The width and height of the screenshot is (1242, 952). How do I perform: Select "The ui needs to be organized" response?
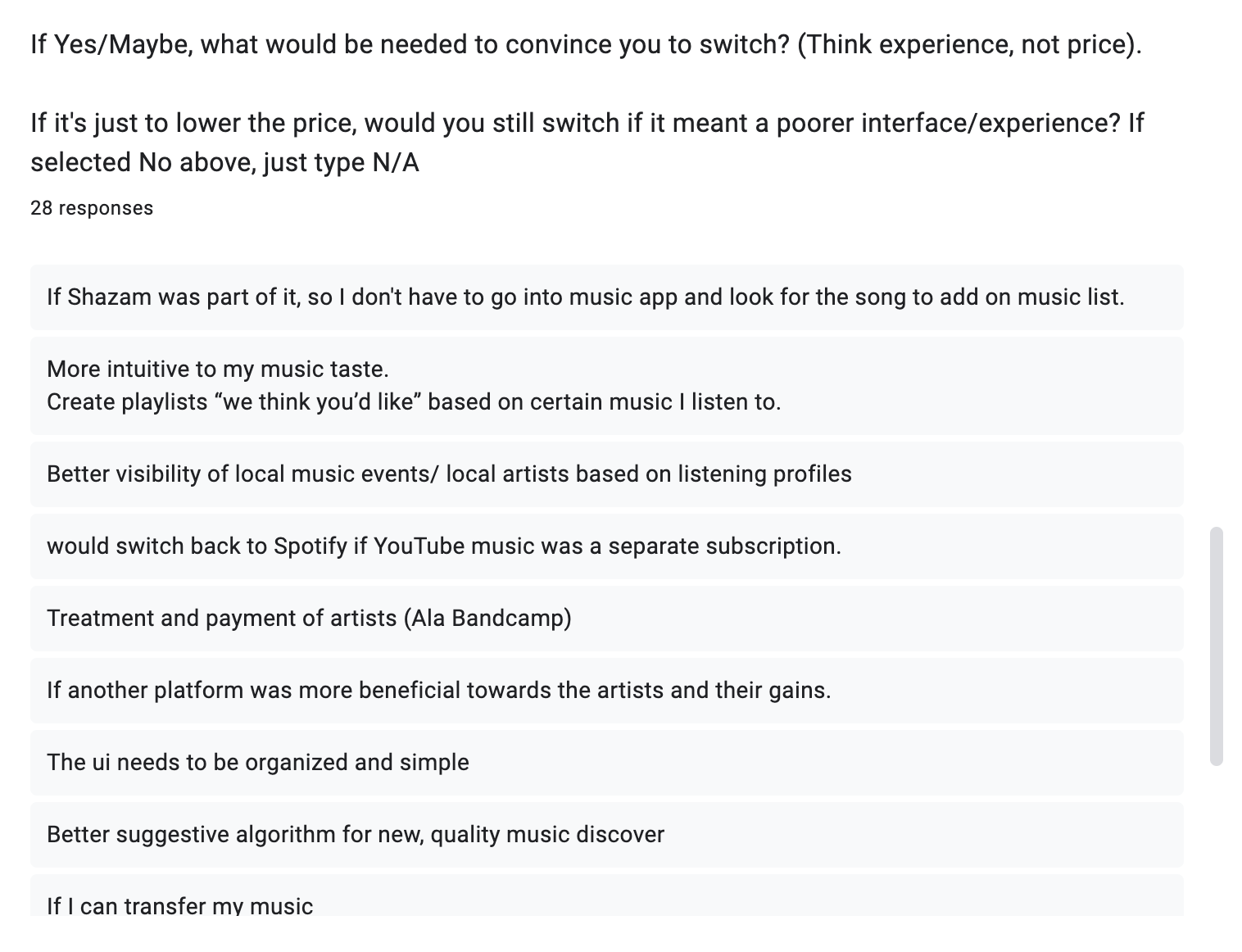click(257, 762)
